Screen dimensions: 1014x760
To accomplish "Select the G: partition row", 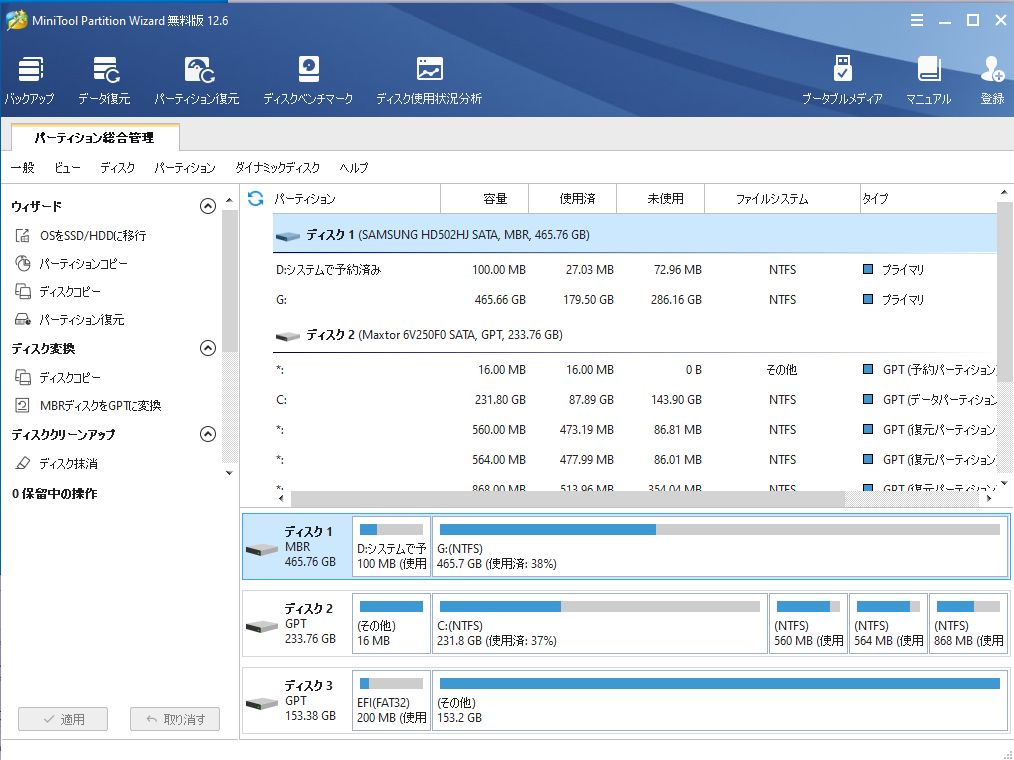I will pyautogui.click(x=634, y=299).
